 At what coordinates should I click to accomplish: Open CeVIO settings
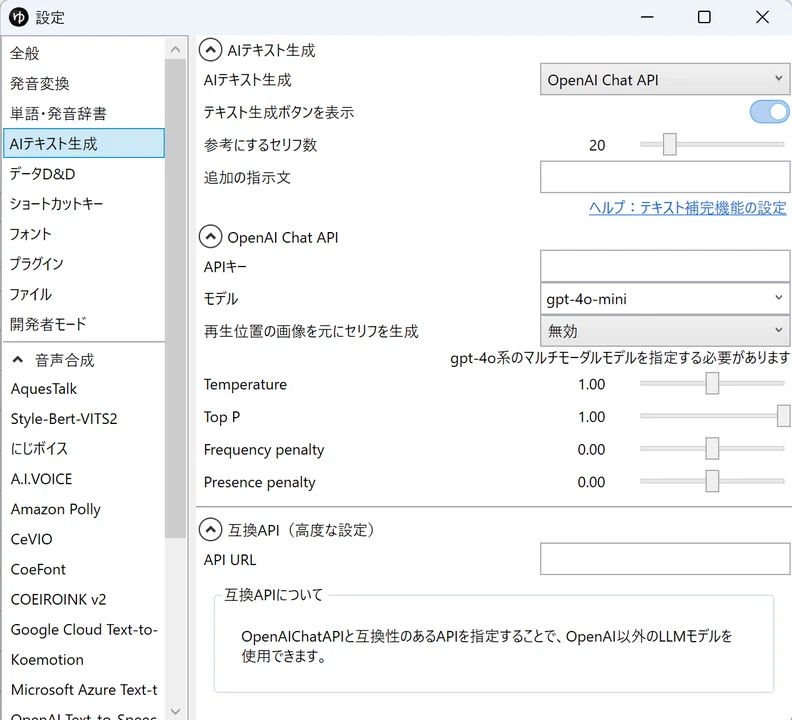coord(84,539)
